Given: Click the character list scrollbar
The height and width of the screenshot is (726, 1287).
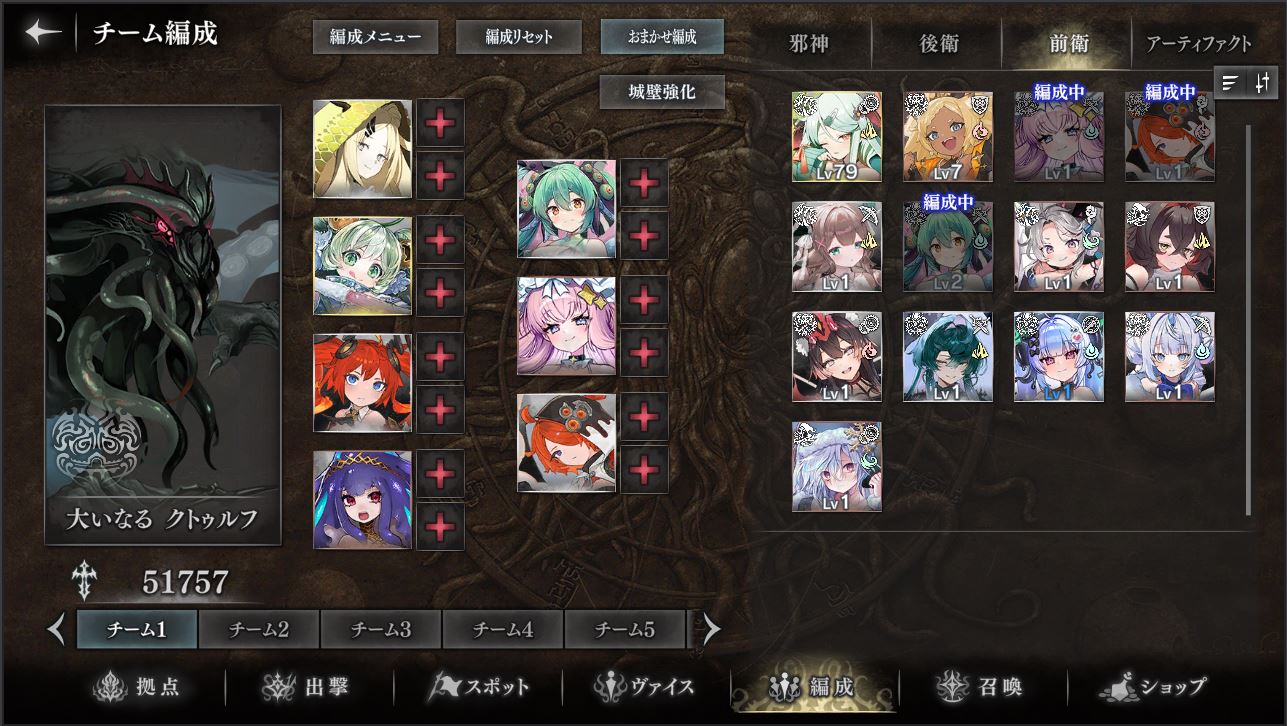Looking at the screenshot, I should [x=1248, y=320].
